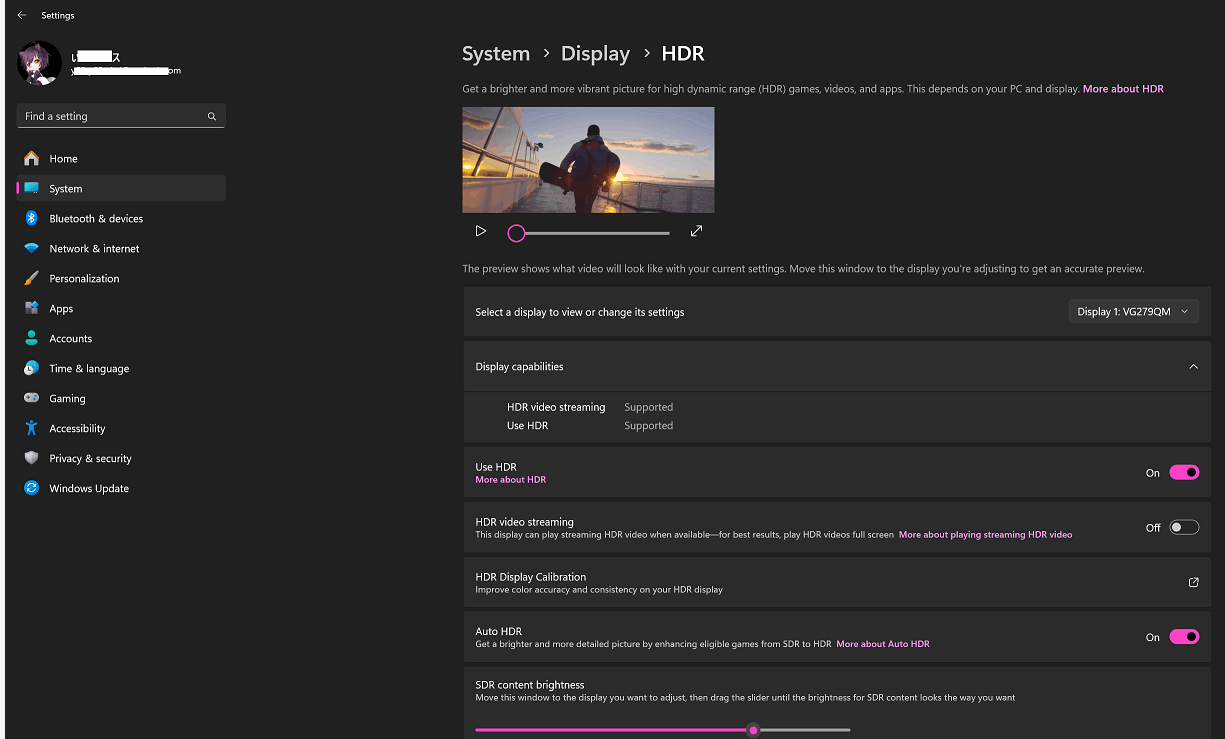Click More about Auto HDR
The width and height of the screenshot is (1225, 739).
(883, 644)
